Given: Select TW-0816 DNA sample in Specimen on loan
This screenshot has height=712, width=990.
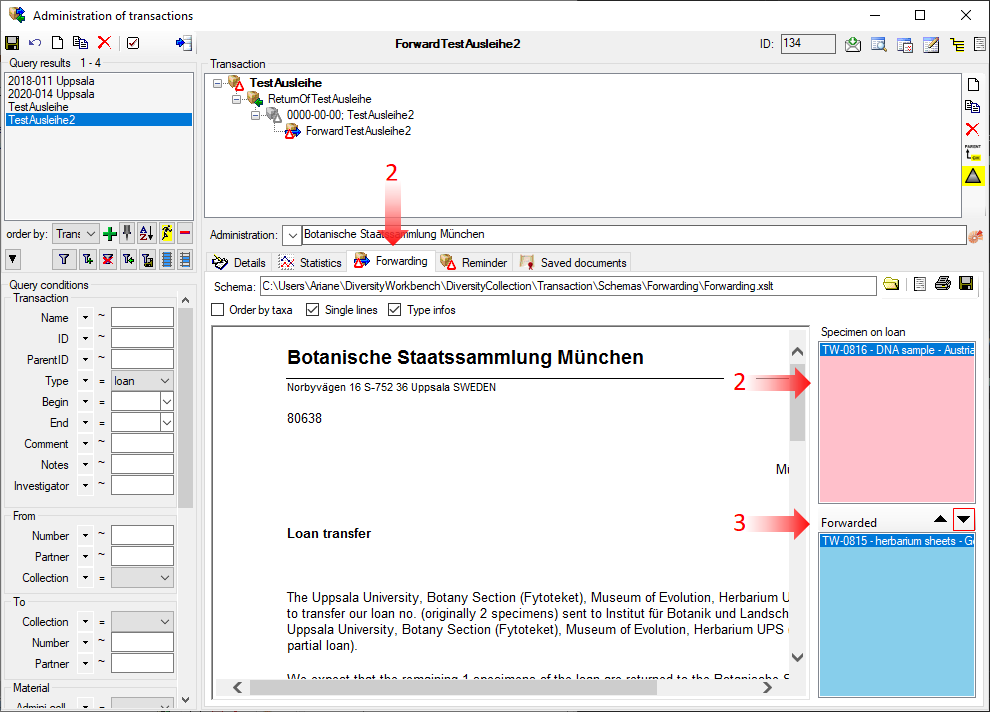Looking at the screenshot, I should (x=897, y=350).
